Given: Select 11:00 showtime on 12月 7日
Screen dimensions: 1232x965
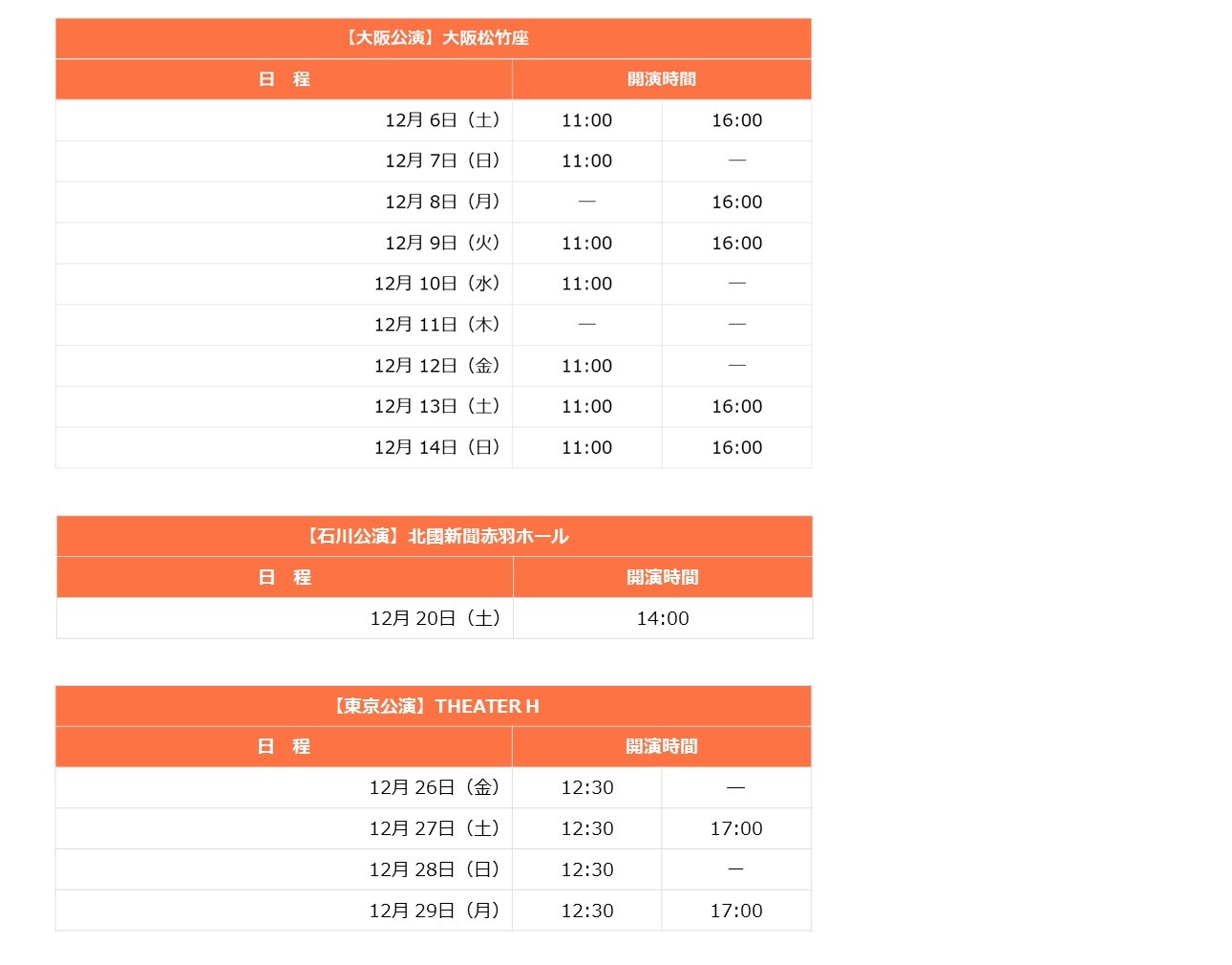Looking at the screenshot, I should pyautogui.click(x=587, y=161).
